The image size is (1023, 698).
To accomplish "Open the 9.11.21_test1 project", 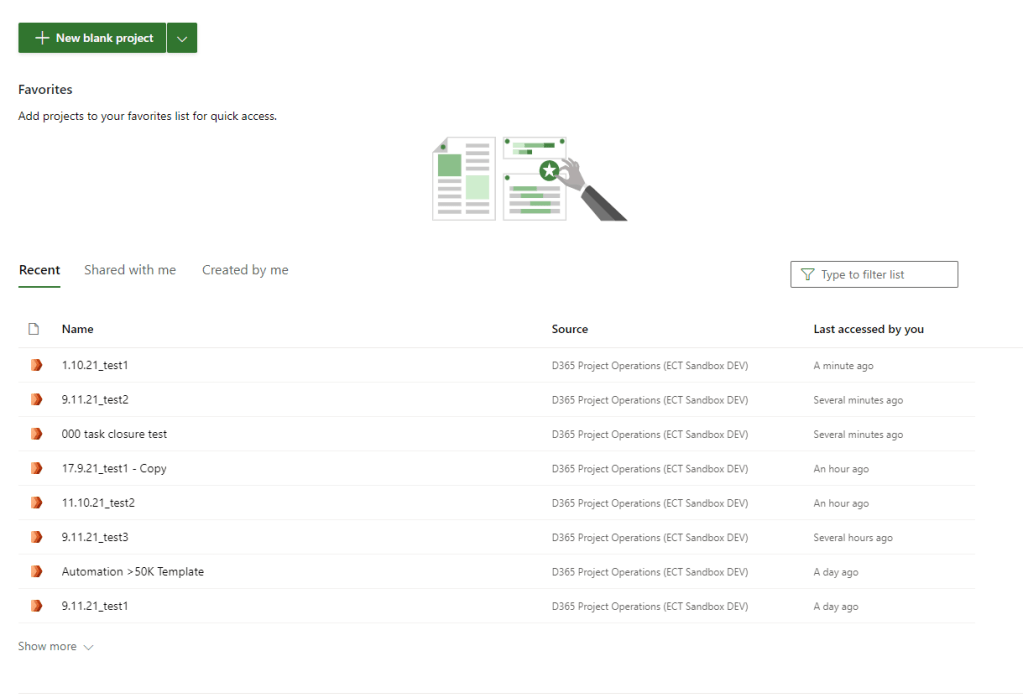I will (95, 606).
